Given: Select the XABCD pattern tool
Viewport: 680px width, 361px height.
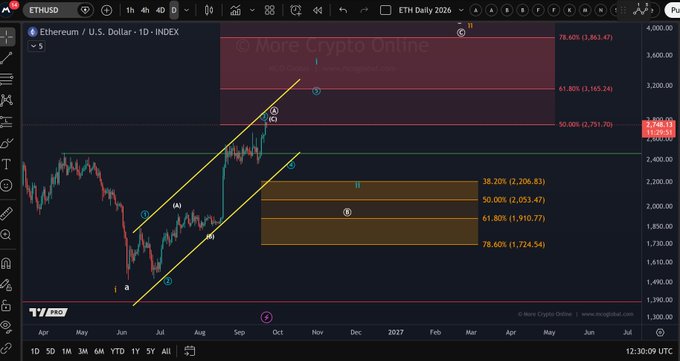Looking at the screenshot, I should point(7,100).
